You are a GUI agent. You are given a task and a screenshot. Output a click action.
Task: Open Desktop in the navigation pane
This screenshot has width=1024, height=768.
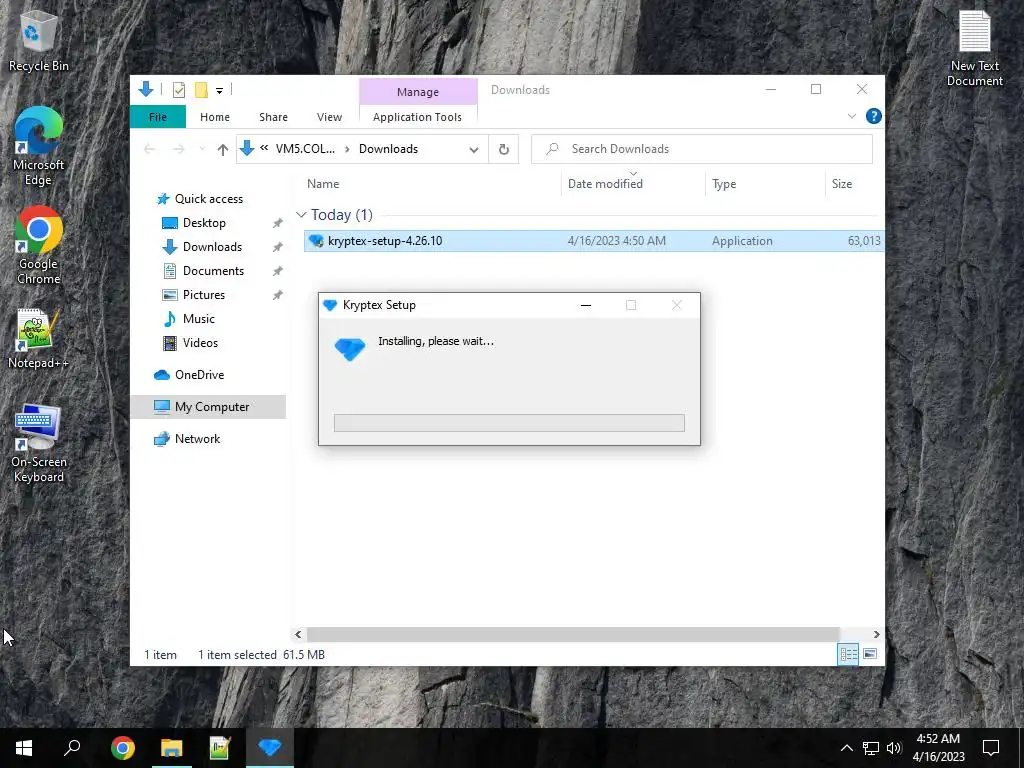point(204,223)
